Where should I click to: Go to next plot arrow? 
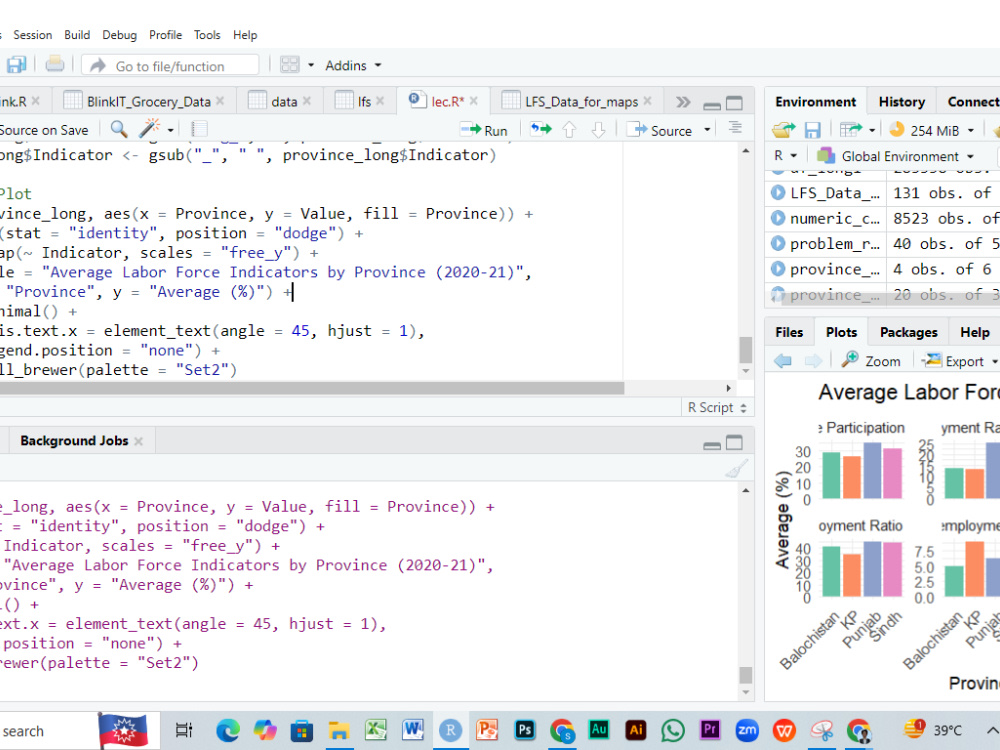pyautogui.click(x=813, y=361)
